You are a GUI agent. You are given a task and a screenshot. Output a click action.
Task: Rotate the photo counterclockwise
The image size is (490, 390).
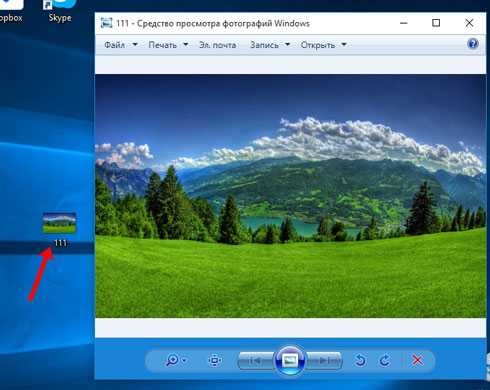(360, 360)
